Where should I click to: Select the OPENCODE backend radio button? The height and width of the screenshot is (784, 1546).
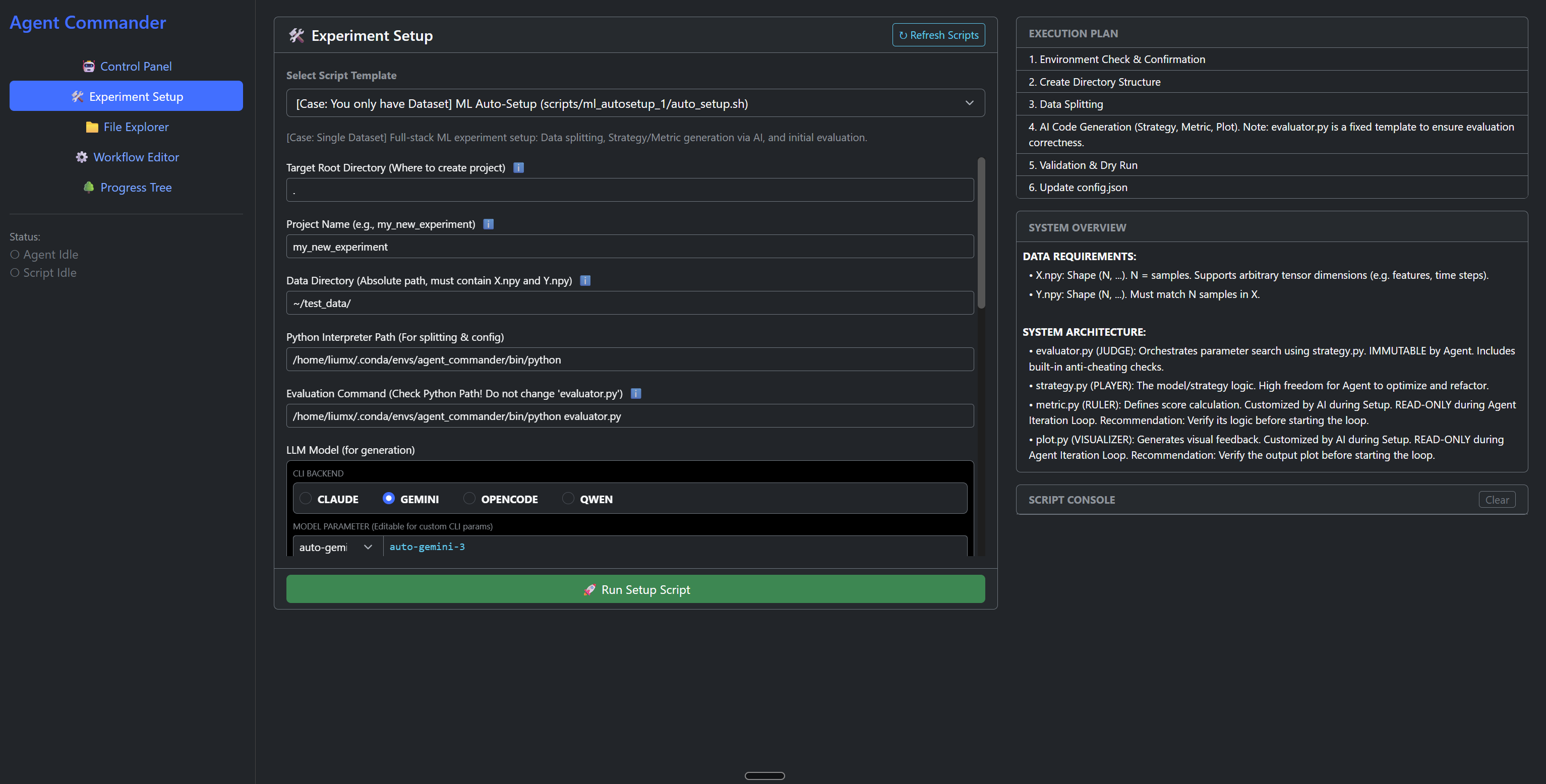pos(469,498)
